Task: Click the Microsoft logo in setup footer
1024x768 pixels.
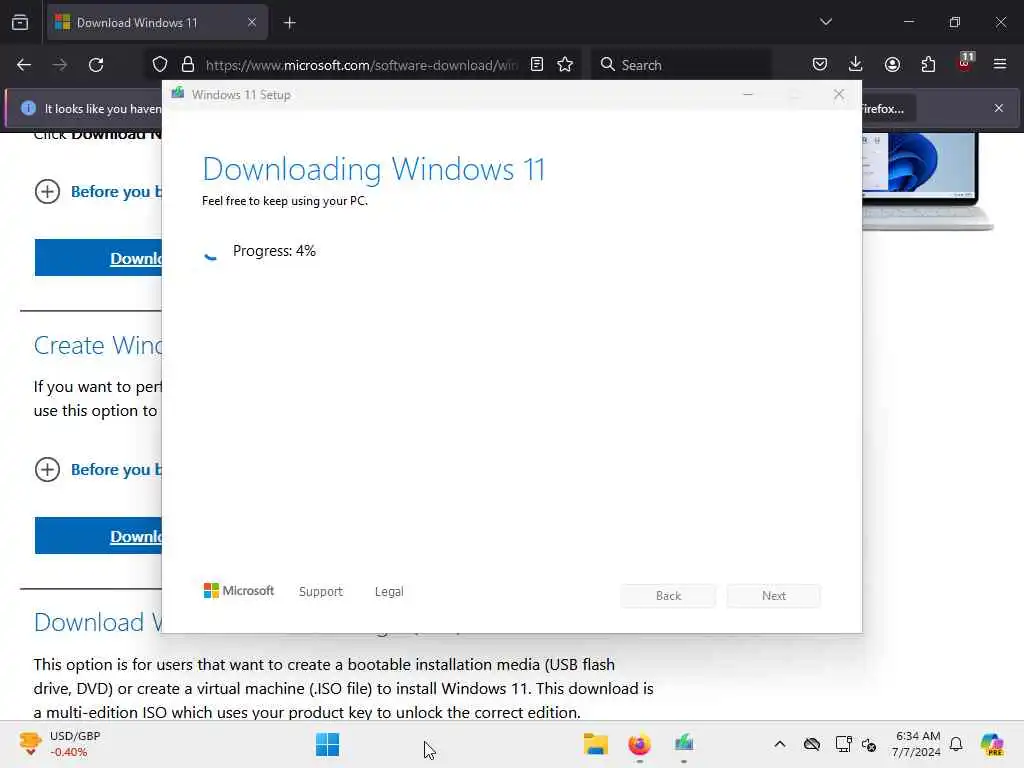Action: point(238,591)
